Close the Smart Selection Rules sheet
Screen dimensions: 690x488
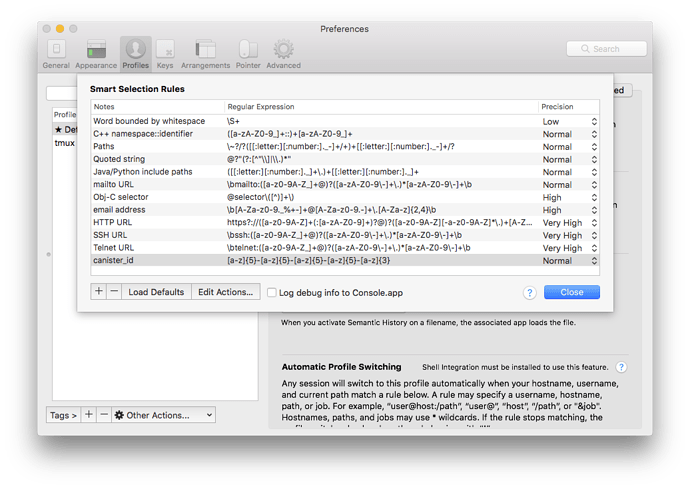click(x=572, y=292)
